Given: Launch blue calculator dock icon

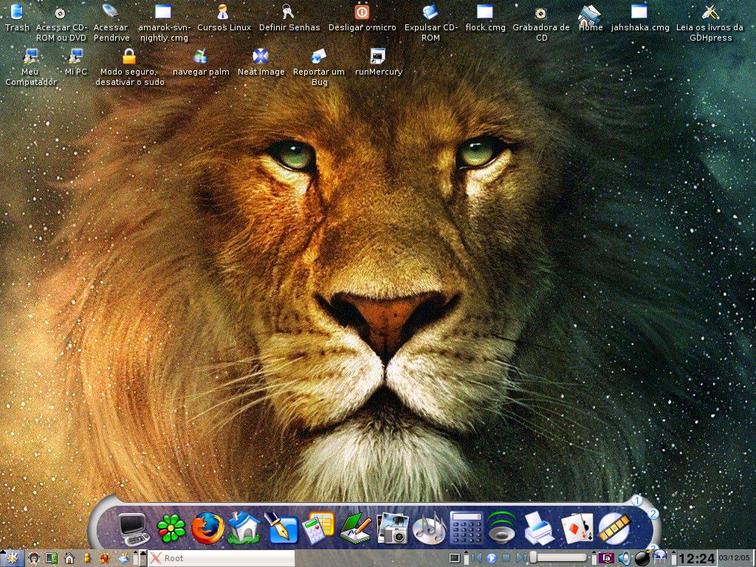Looking at the screenshot, I should point(466,529).
